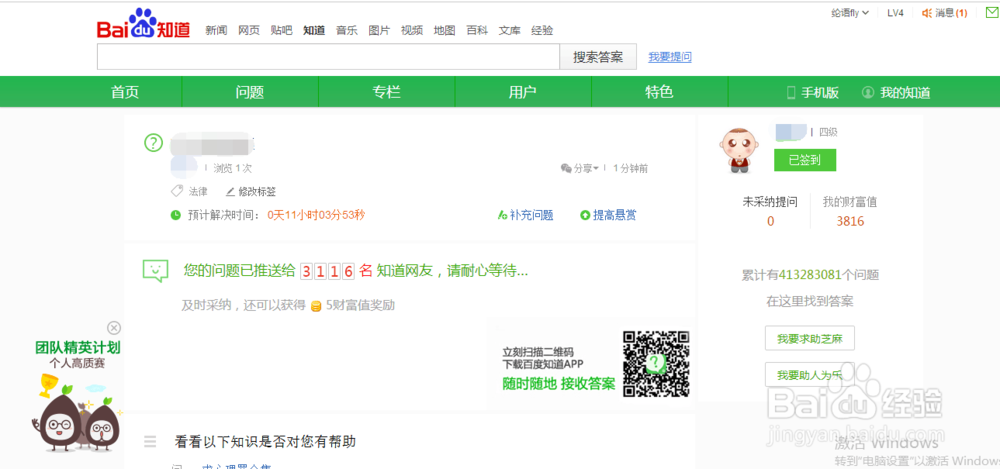This screenshot has width=1000, height=469.
Task: Click the 图片 top navigation link
Action: tap(379, 30)
